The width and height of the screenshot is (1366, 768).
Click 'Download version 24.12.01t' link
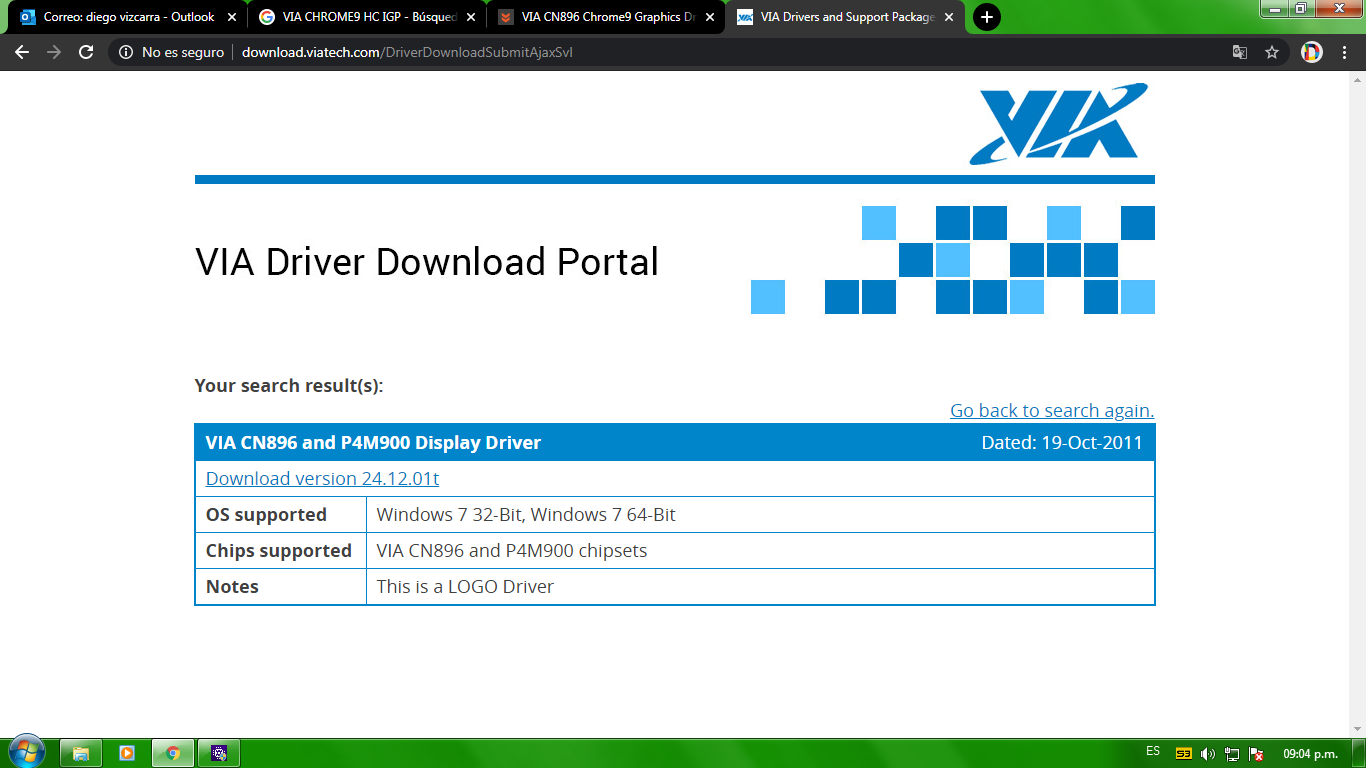322,478
